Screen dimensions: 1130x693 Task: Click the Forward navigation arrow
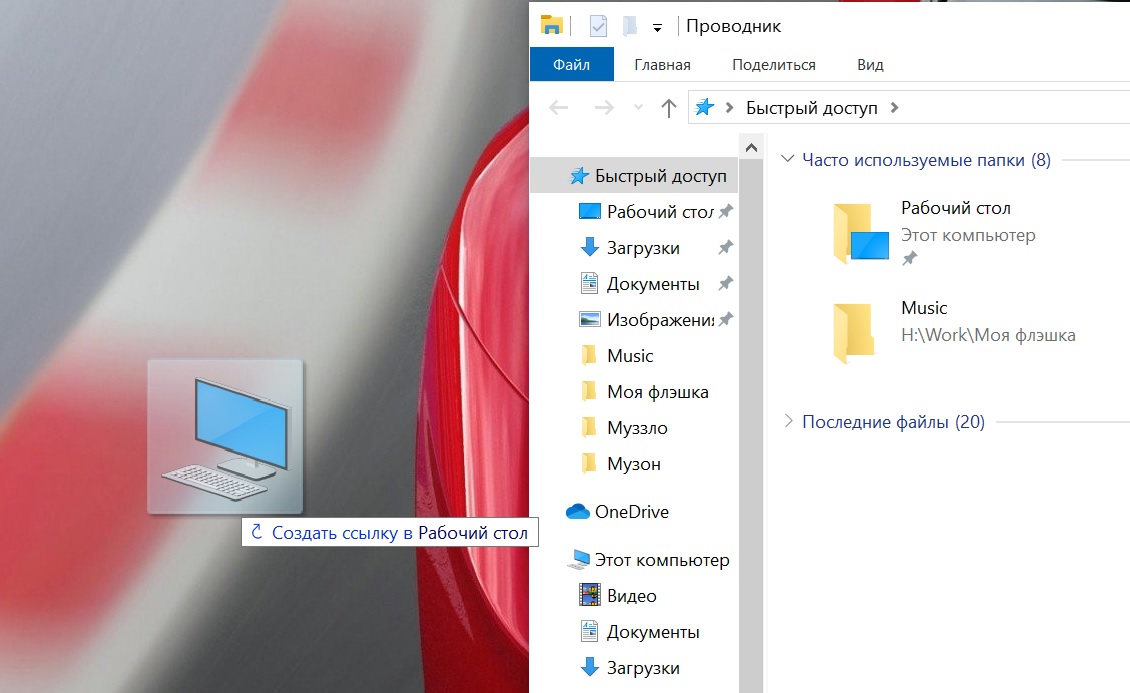click(604, 108)
